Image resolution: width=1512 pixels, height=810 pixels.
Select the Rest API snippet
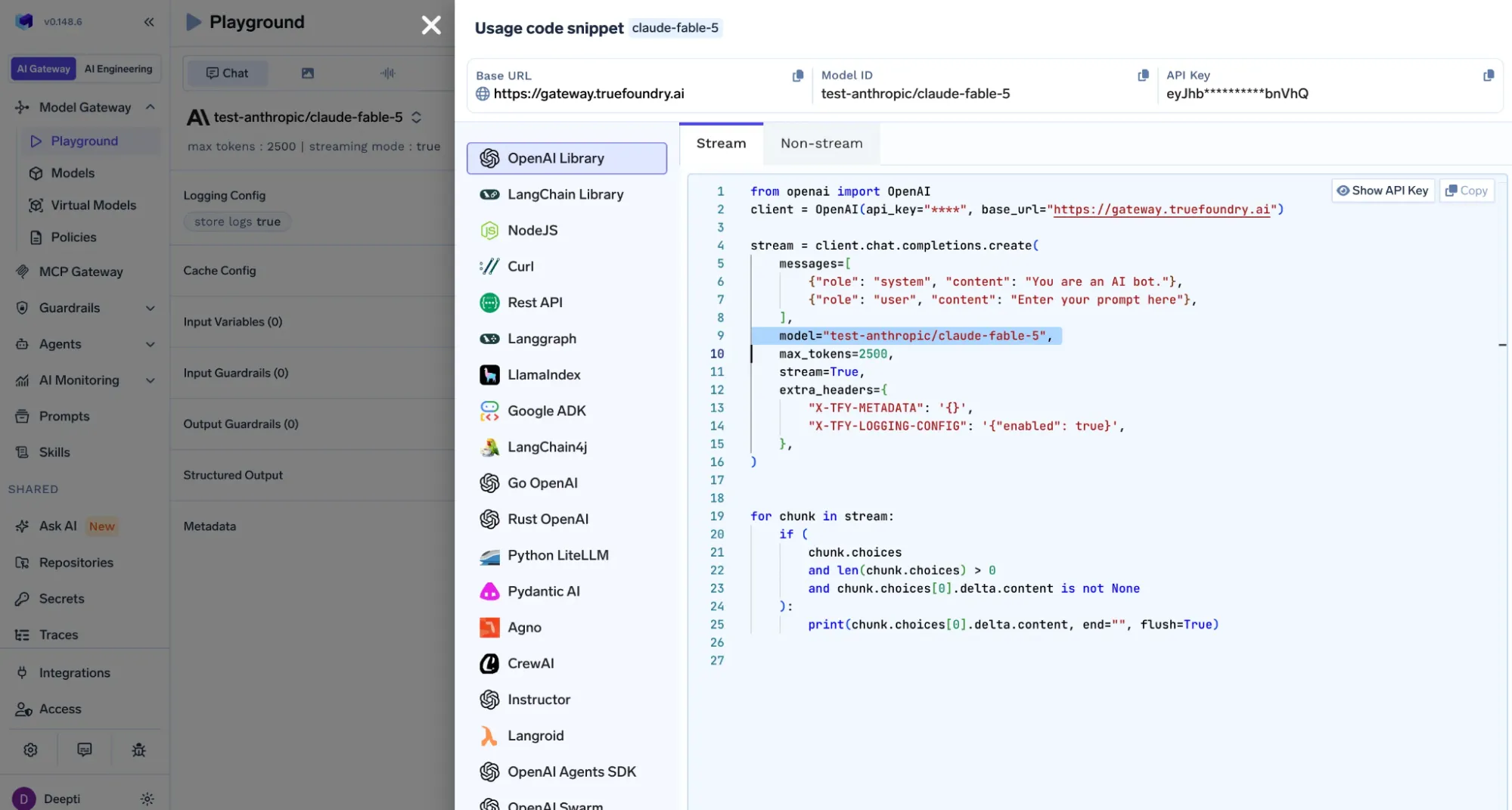(567, 303)
